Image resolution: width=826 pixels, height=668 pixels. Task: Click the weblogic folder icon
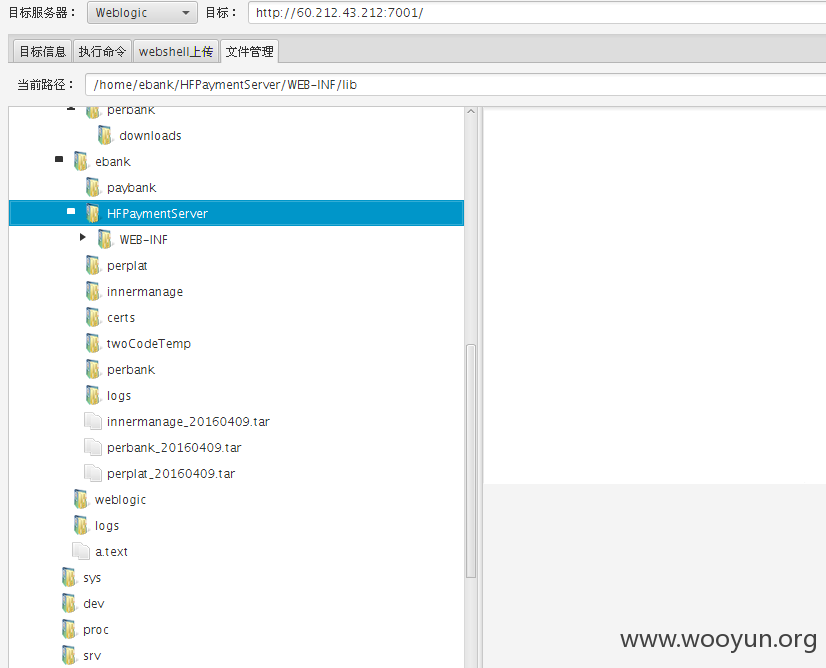[81, 499]
